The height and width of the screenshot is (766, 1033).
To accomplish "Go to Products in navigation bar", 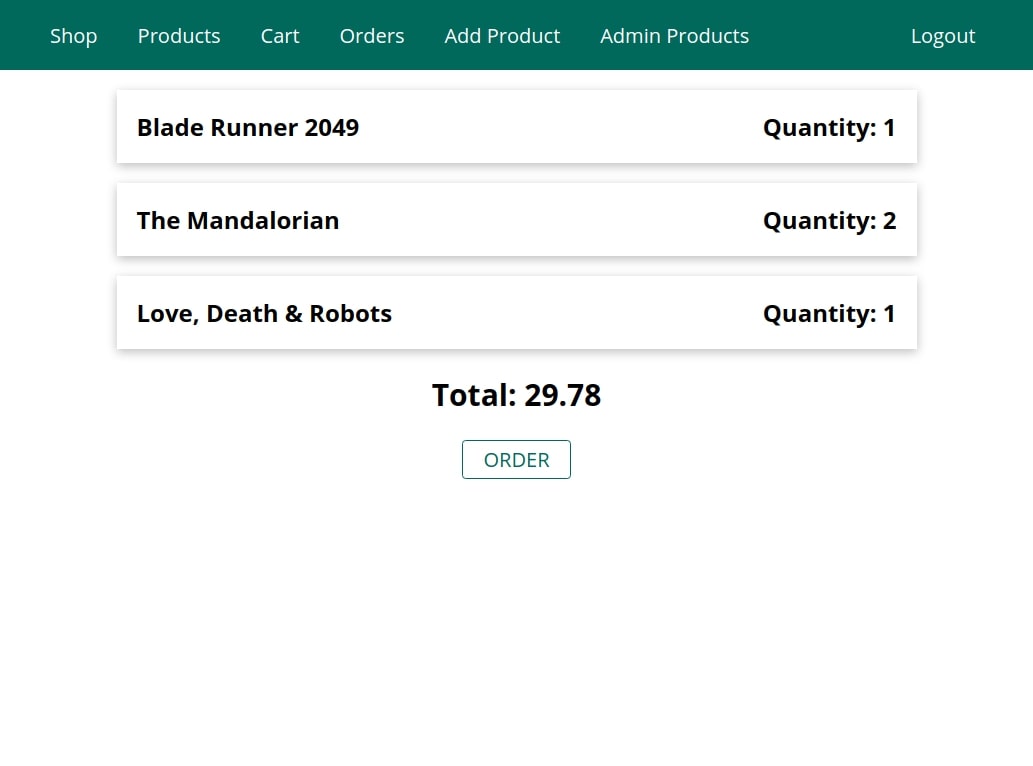I will pos(179,36).
